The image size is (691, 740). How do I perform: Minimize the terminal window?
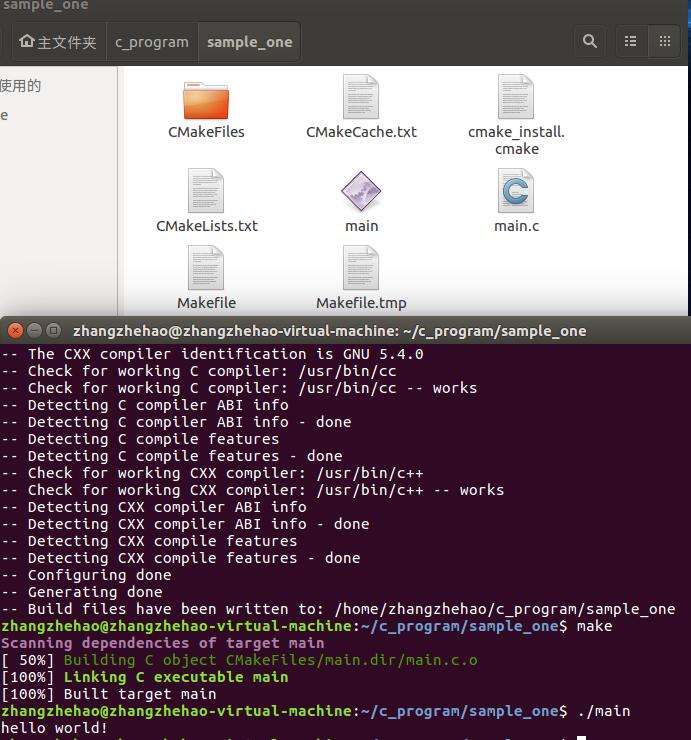tap(34, 331)
